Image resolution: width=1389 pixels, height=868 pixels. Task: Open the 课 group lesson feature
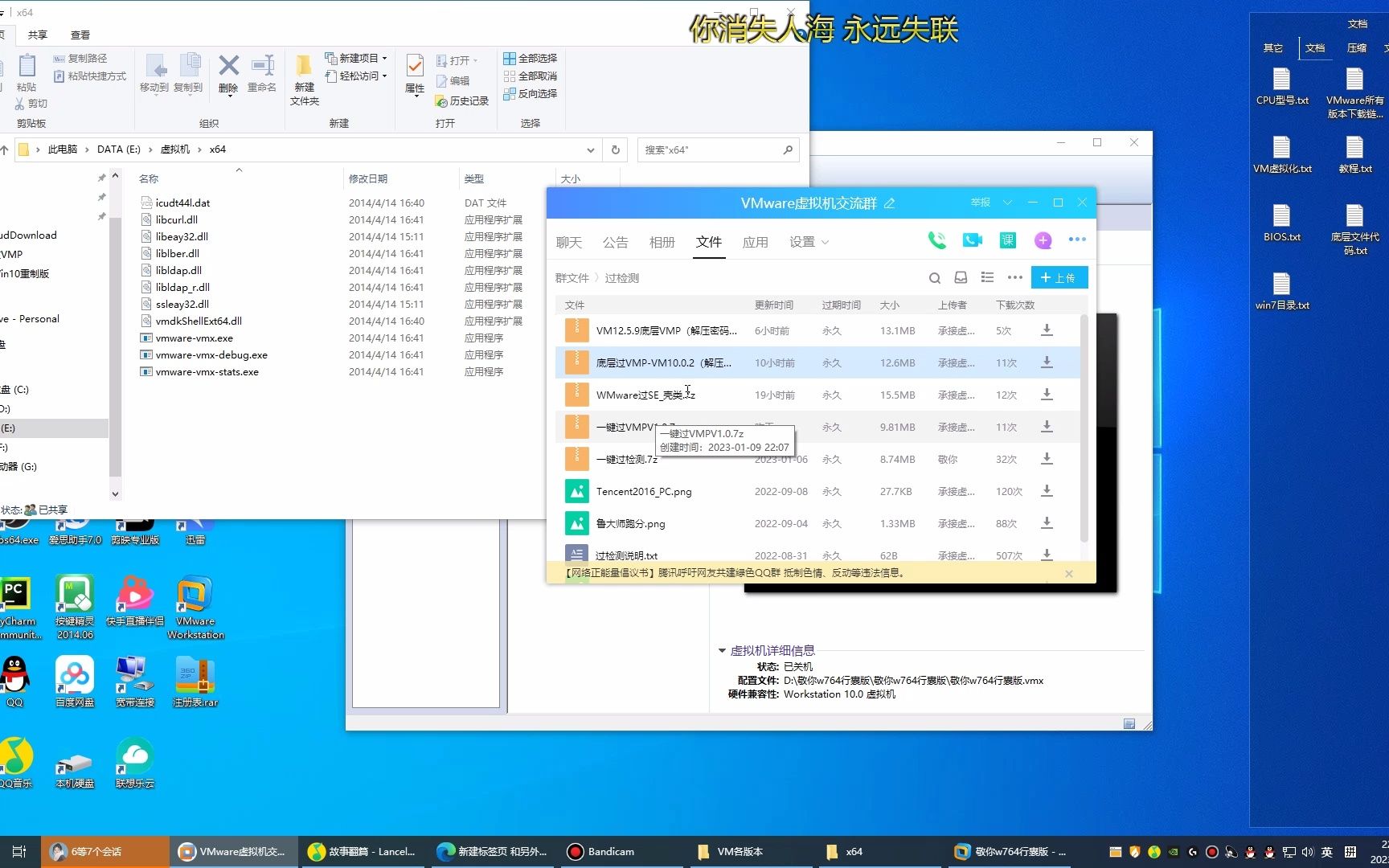(x=1007, y=240)
